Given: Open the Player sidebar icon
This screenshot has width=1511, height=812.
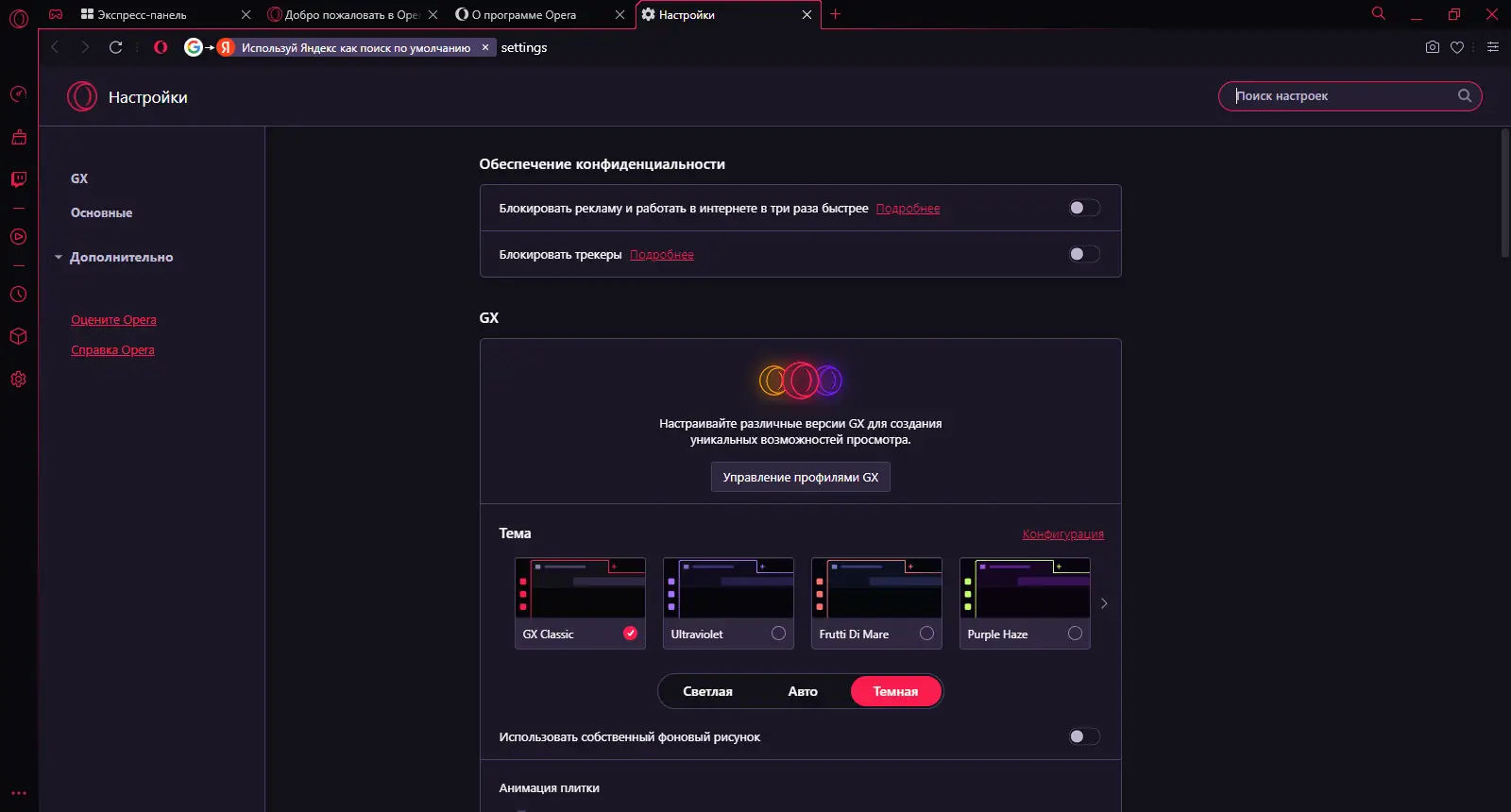Looking at the screenshot, I should (18, 236).
